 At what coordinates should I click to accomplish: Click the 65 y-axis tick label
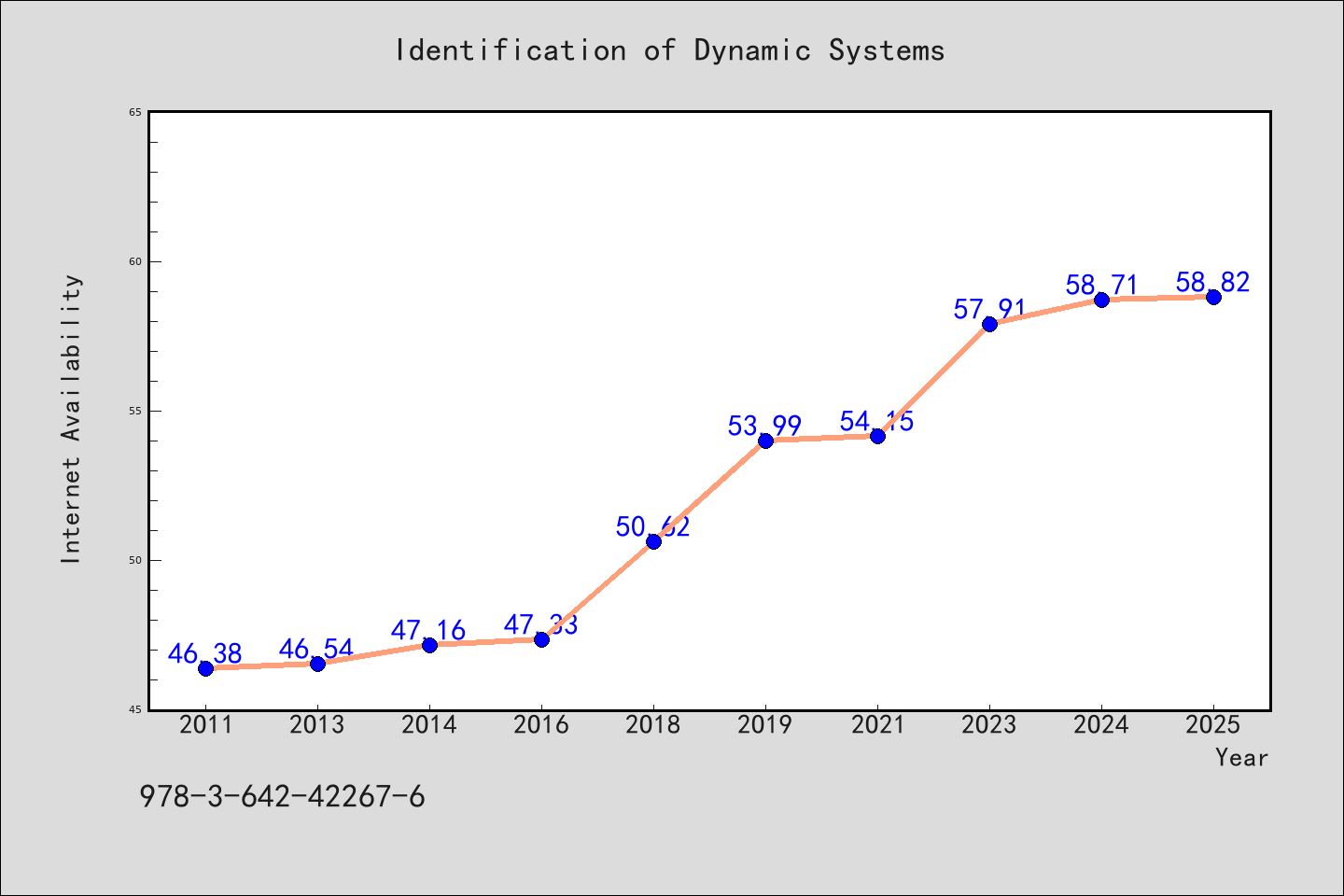pyautogui.click(x=134, y=112)
